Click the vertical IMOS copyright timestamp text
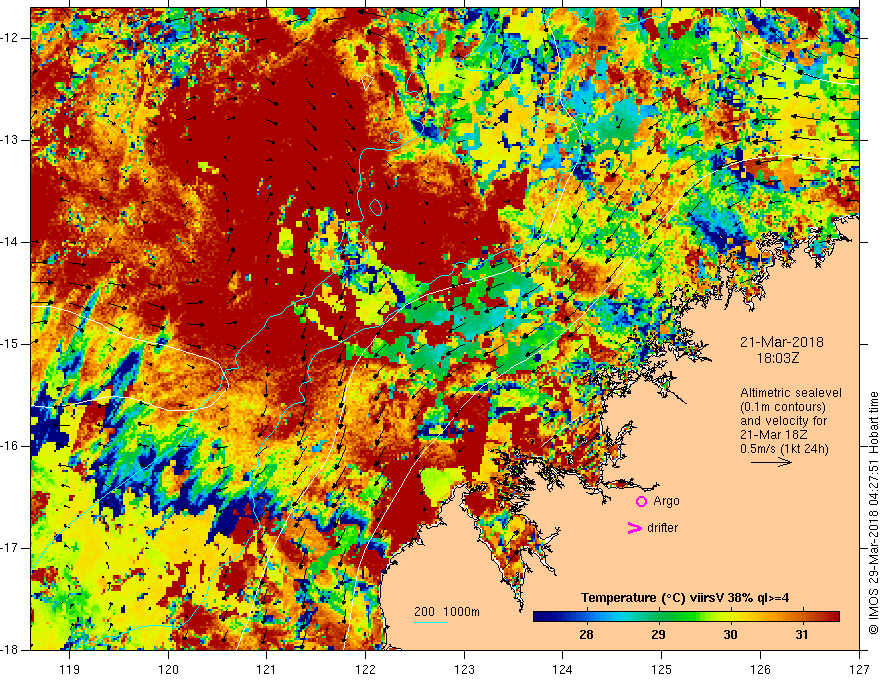This screenshot has width=880, height=680. 873,513
